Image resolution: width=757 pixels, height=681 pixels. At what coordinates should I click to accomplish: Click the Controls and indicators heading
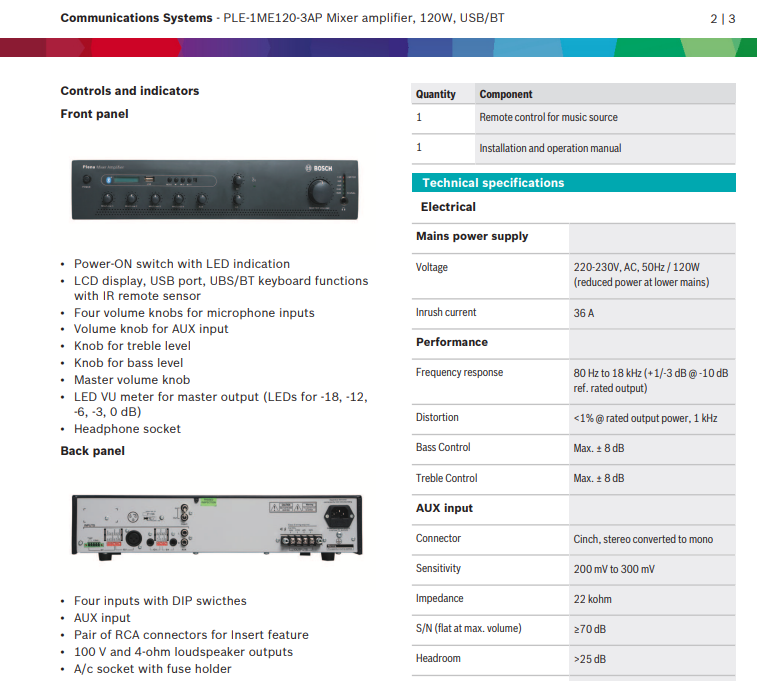pos(129,91)
